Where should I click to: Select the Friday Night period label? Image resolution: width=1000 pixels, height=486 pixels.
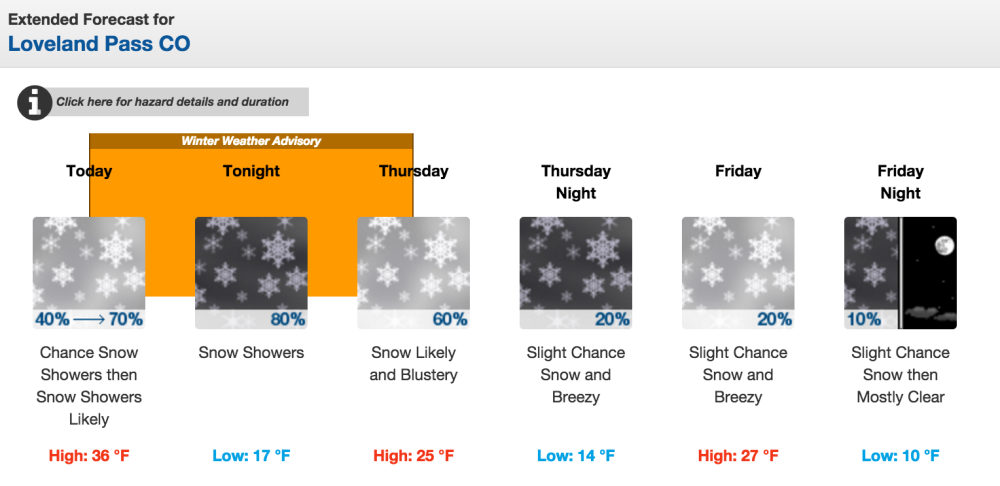[901, 182]
